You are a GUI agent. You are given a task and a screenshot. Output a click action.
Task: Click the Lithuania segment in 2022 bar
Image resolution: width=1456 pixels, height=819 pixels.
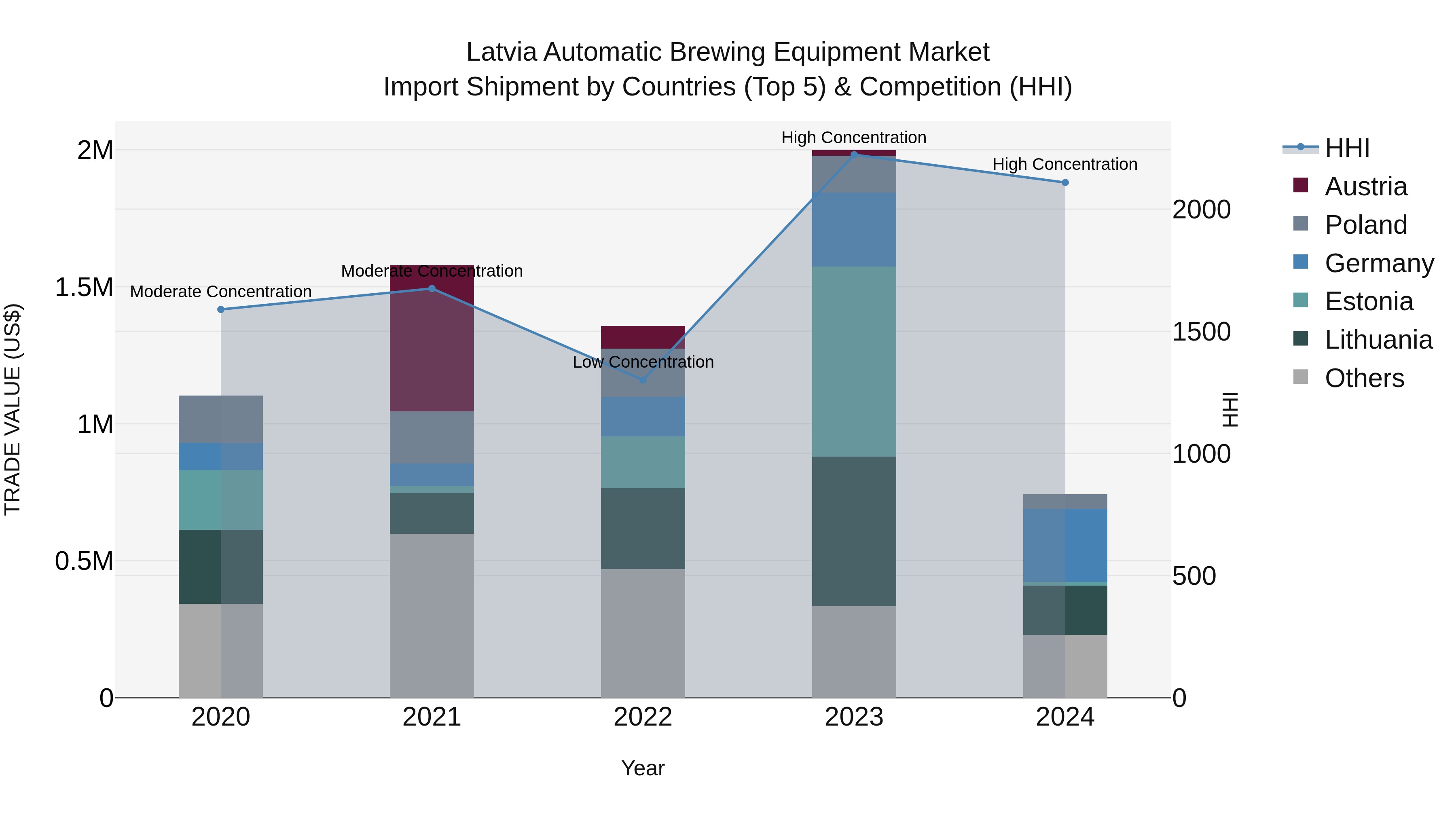[643, 529]
